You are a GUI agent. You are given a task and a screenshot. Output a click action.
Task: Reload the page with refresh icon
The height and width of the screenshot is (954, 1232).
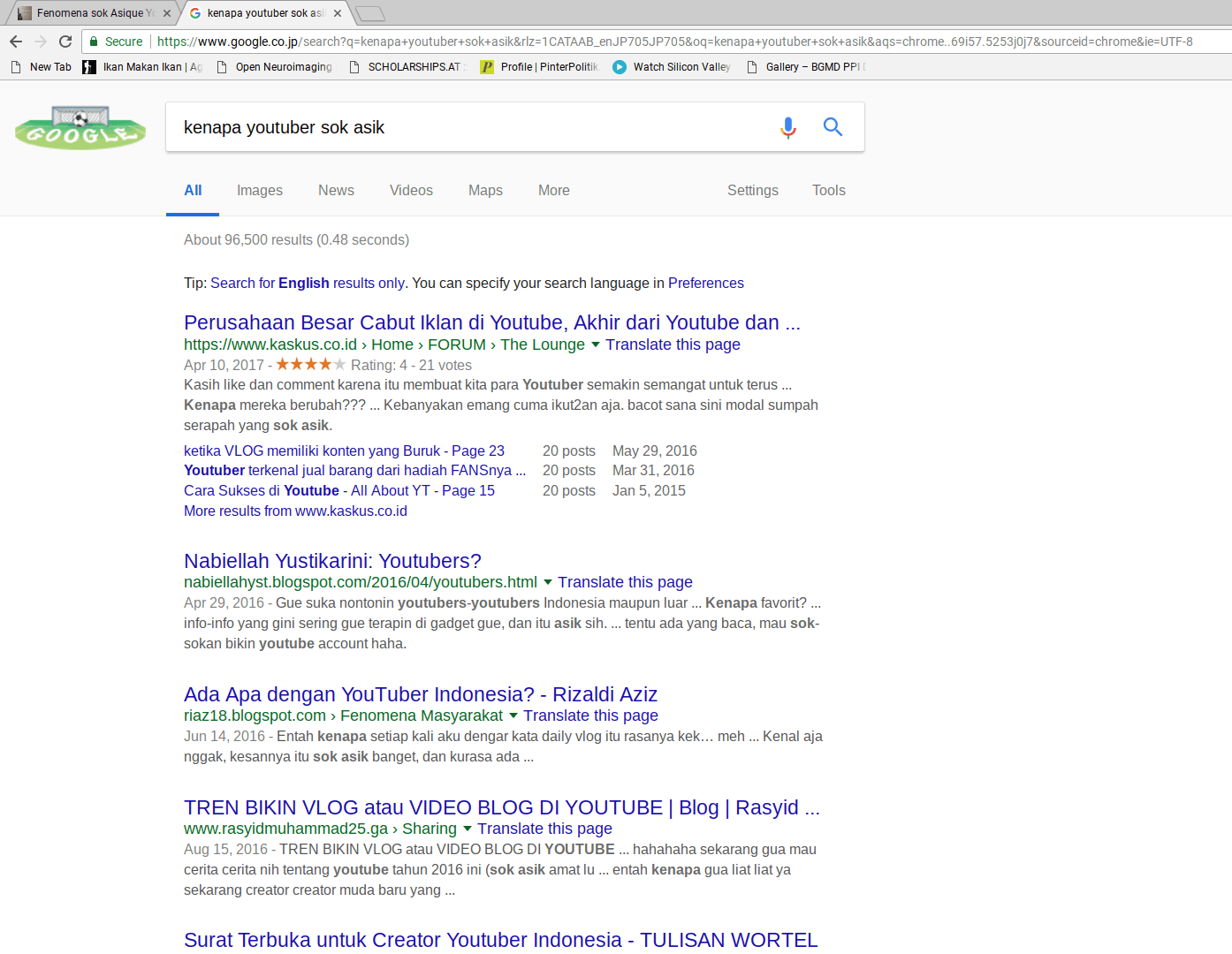click(65, 42)
